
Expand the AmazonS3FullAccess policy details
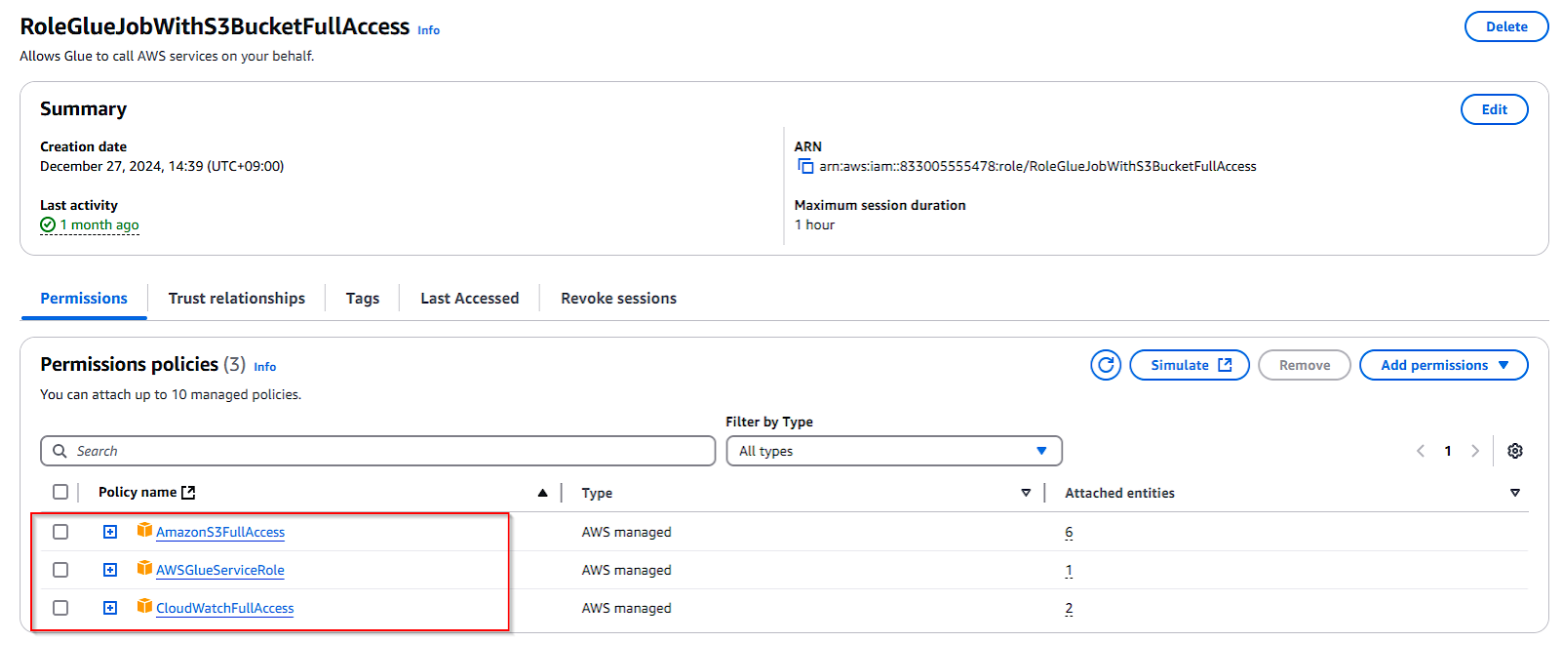tap(111, 532)
